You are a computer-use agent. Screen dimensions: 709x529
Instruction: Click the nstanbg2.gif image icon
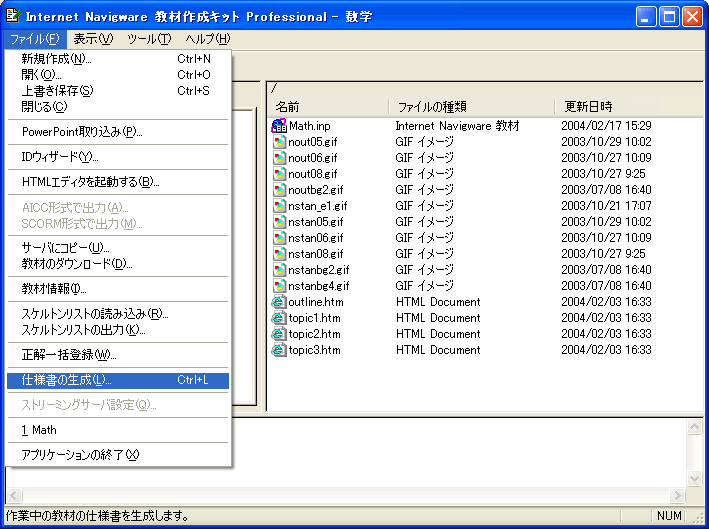[279, 270]
